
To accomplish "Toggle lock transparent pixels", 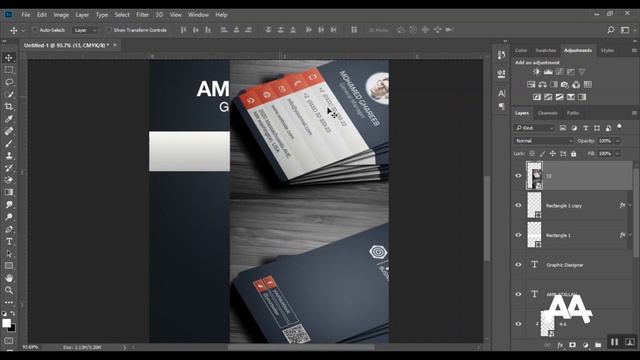I will pyautogui.click(x=532, y=154).
